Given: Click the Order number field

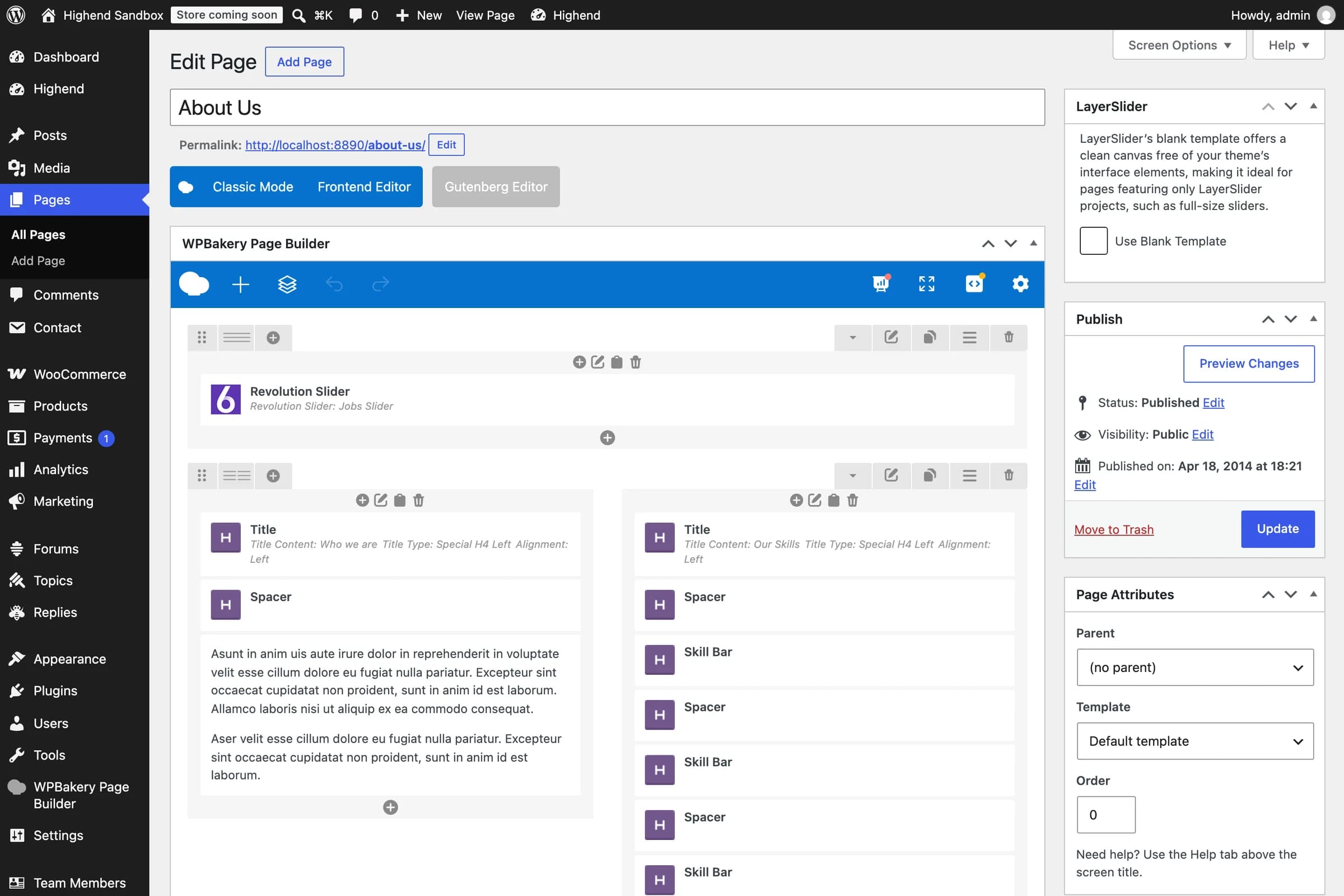Looking at the screenshot, I should [x=1105, y=814].
